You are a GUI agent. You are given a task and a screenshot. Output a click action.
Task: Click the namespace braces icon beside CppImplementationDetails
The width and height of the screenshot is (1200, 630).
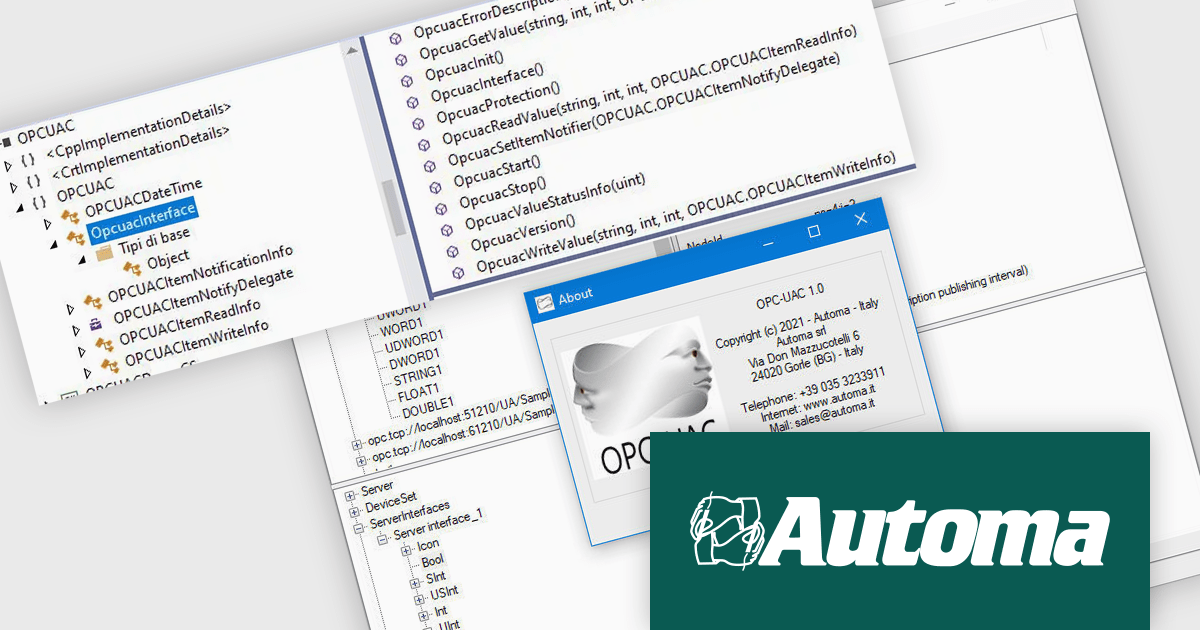click(28, 160)
